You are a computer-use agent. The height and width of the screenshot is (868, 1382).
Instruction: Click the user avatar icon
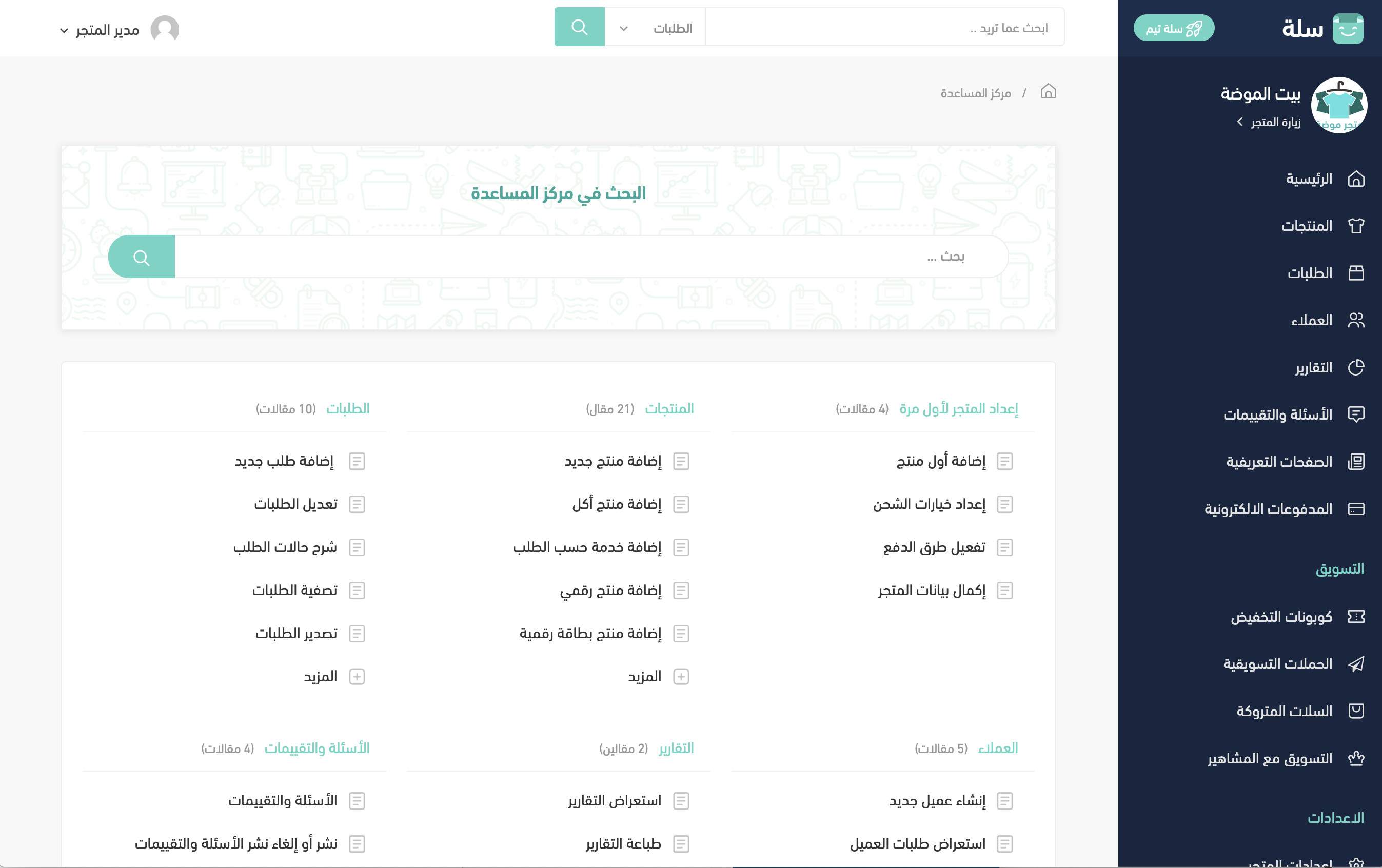tap(165, 29)
